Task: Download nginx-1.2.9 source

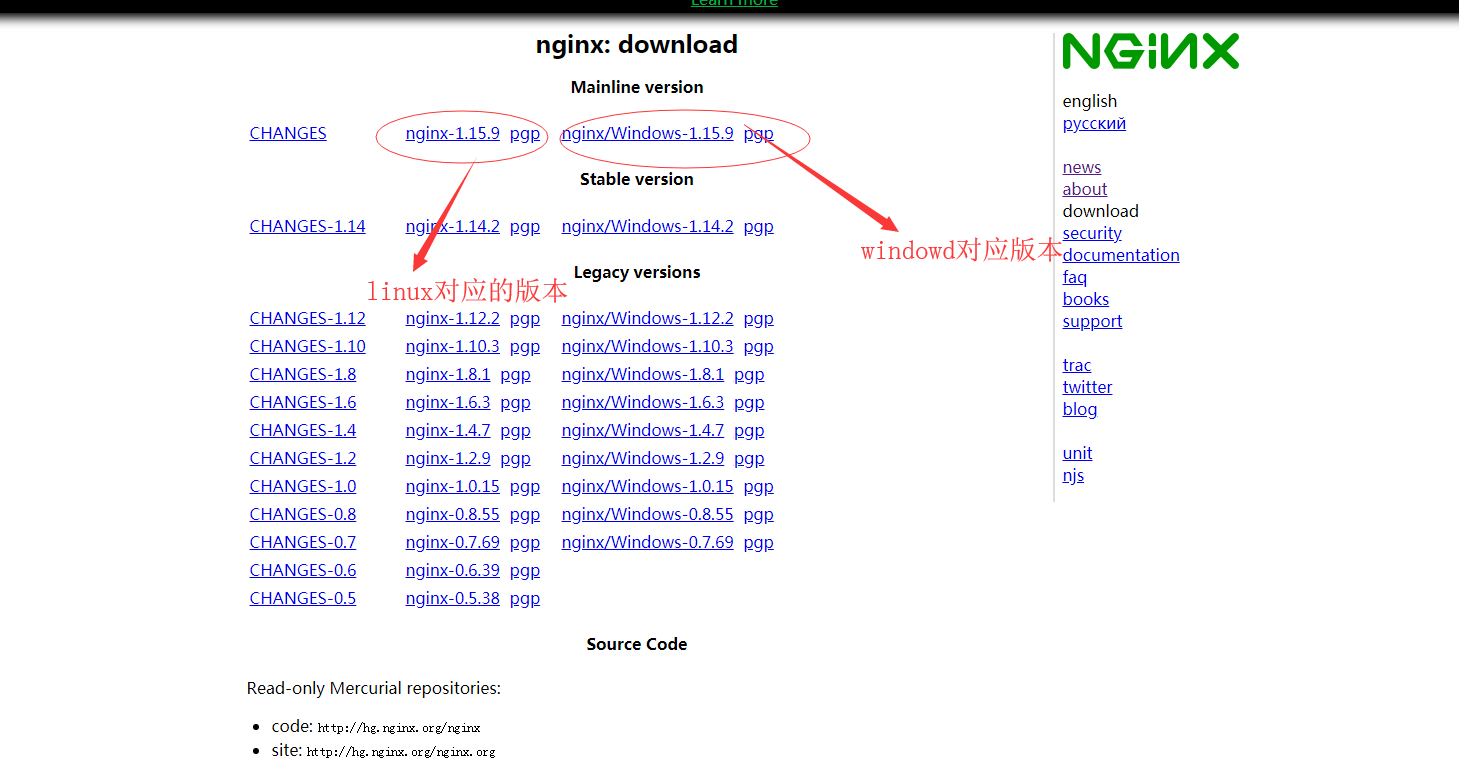Action: (448, 458)
